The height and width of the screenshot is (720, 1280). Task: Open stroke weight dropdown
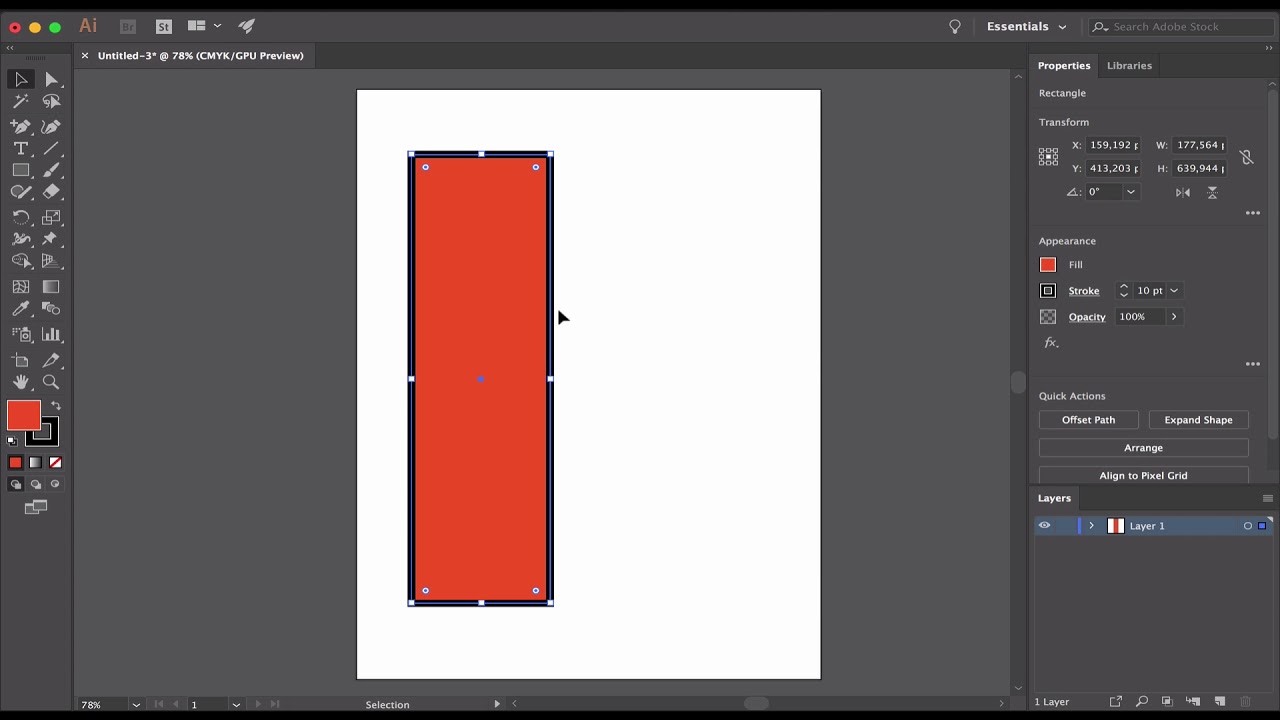[x=1174, y=291]
